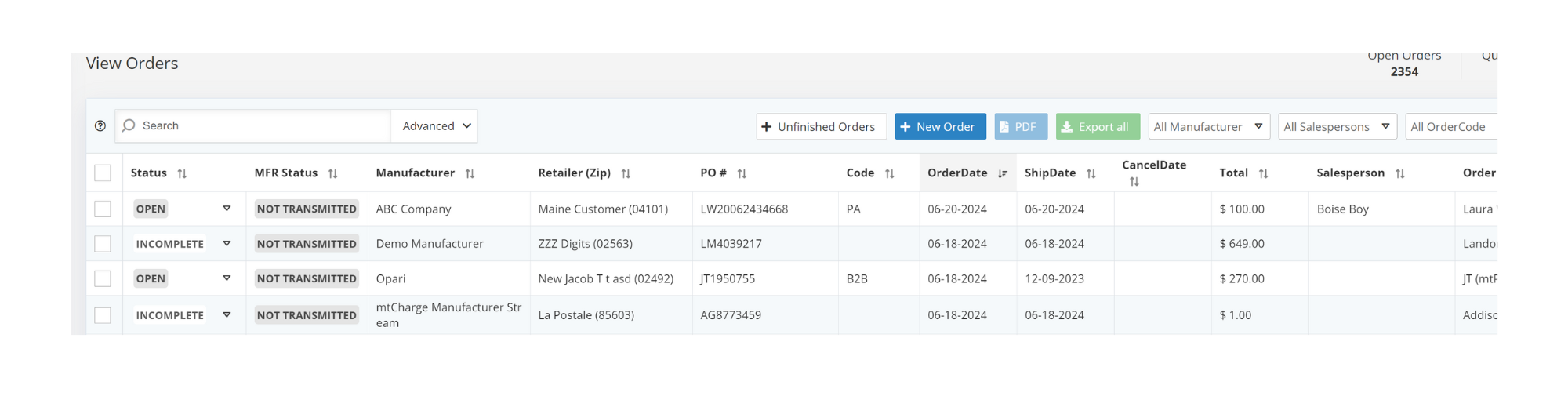The image size is (1568, 396).
Task: Click the Export all button
Action: [1097, 126]
